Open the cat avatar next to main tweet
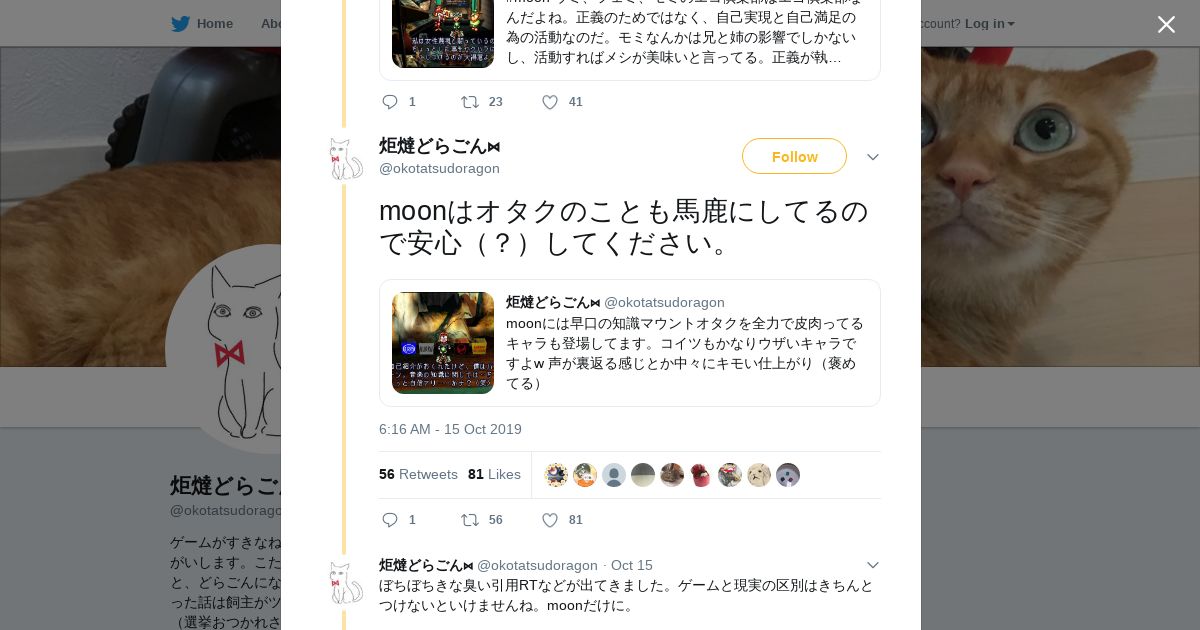Viewport: 1200px width, 630px height. point(346,159)
